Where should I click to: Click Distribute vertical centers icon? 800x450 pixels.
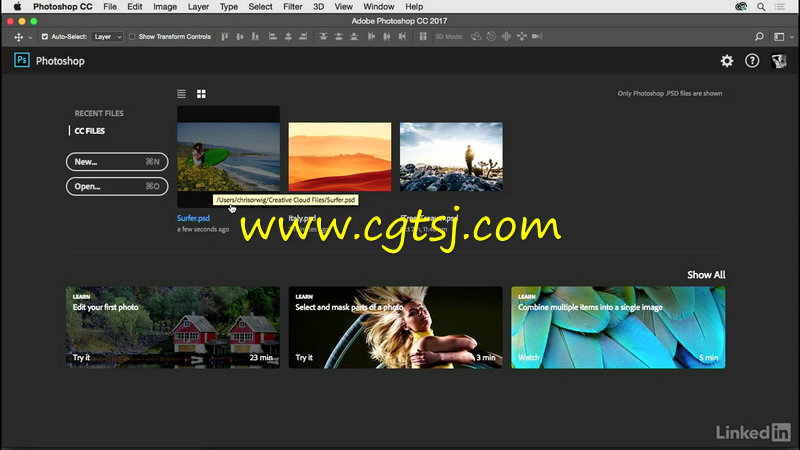(x=338, y=37)
